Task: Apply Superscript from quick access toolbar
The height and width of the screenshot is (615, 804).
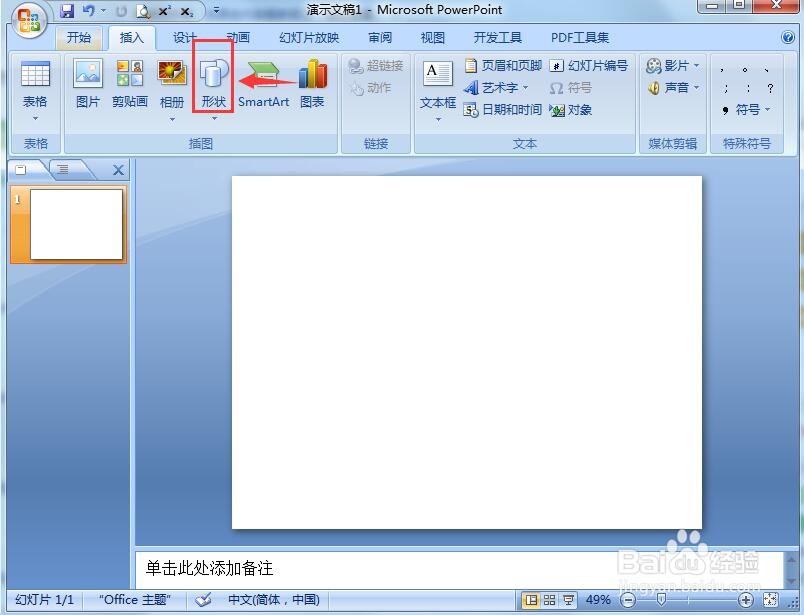Action: (x=164, y=11)
